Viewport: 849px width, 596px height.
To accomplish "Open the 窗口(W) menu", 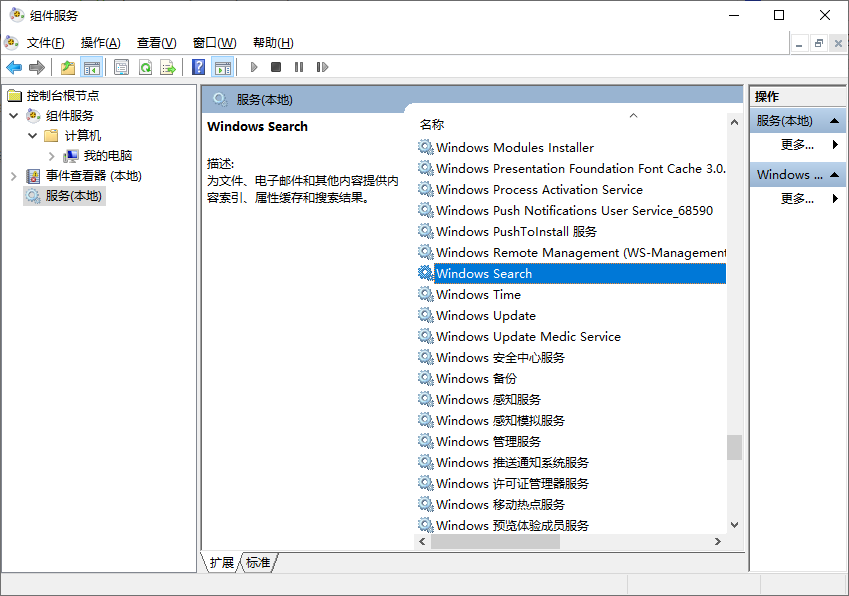I will 214,43.
